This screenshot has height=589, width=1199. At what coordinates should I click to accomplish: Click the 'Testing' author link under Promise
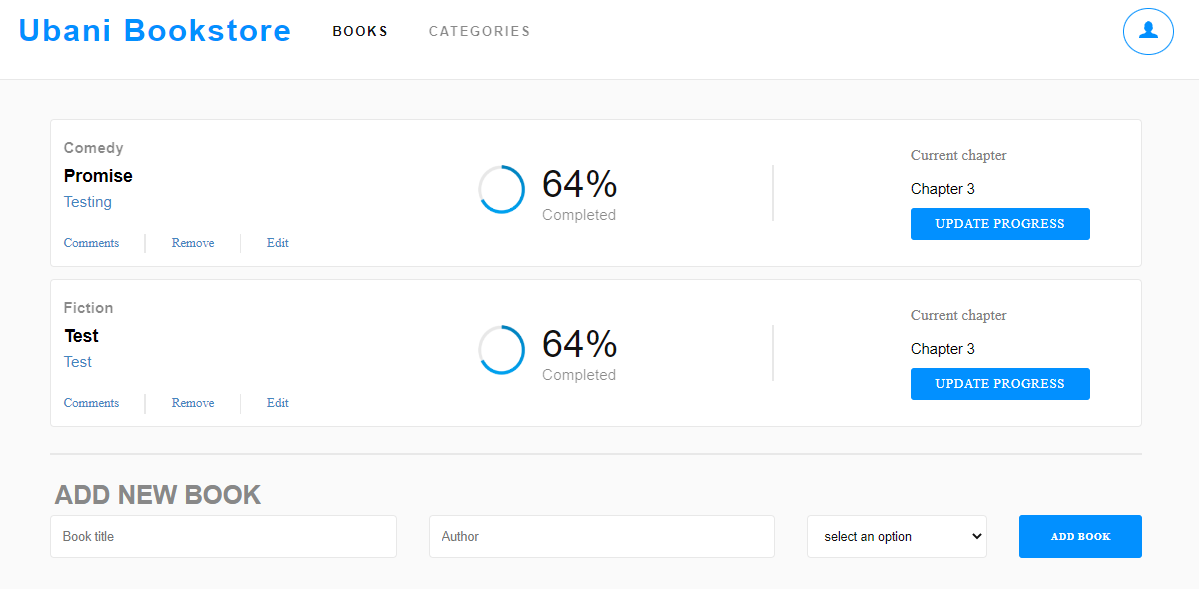click(87, 201)
